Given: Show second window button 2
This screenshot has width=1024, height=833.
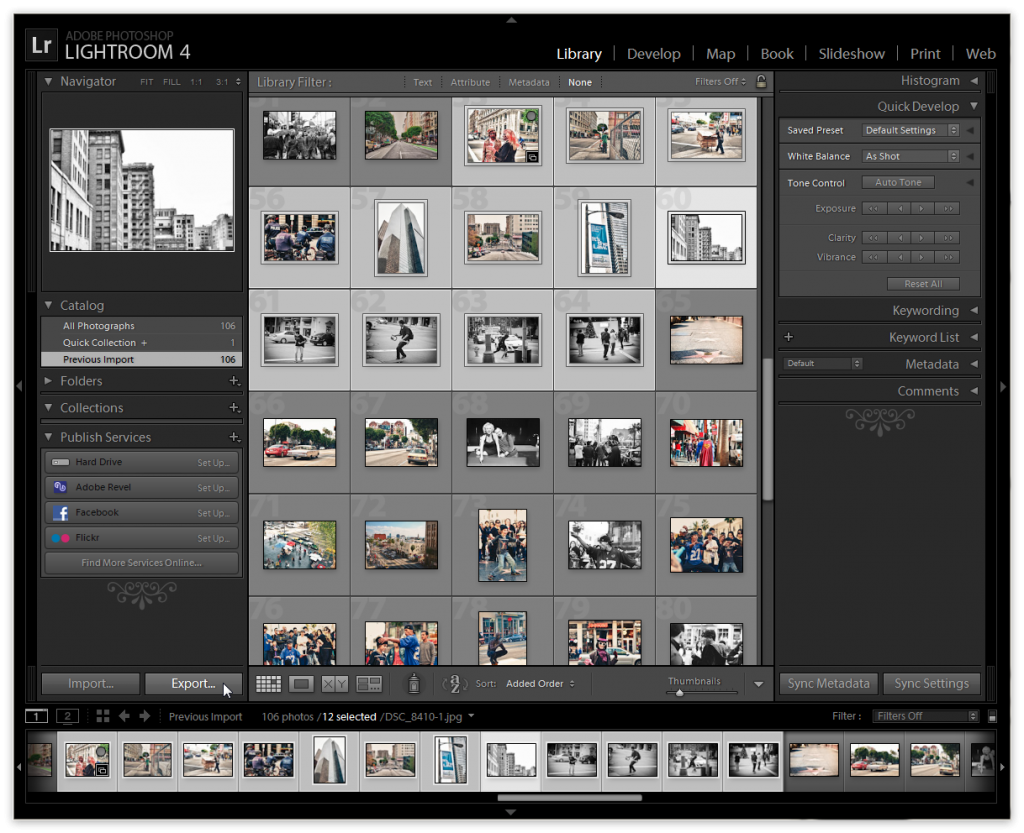Looking at the screenshot, I should pyautogui.click(x=67, y=716).
